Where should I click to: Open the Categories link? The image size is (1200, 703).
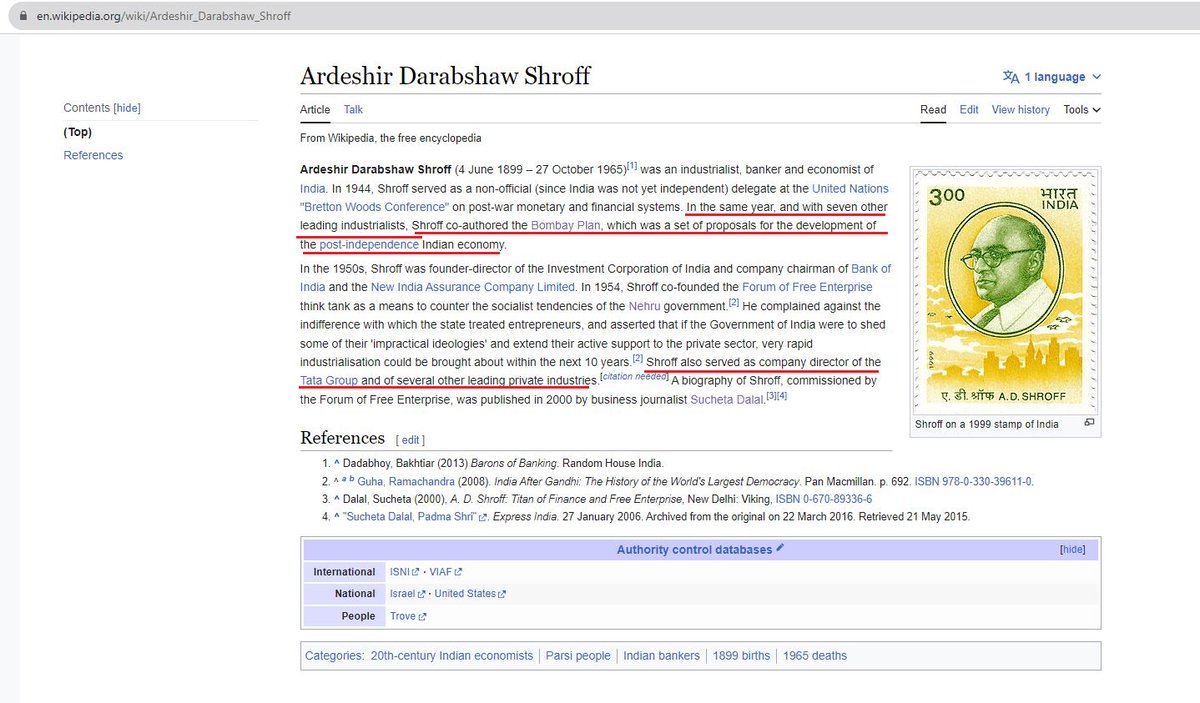click(334, 656)
